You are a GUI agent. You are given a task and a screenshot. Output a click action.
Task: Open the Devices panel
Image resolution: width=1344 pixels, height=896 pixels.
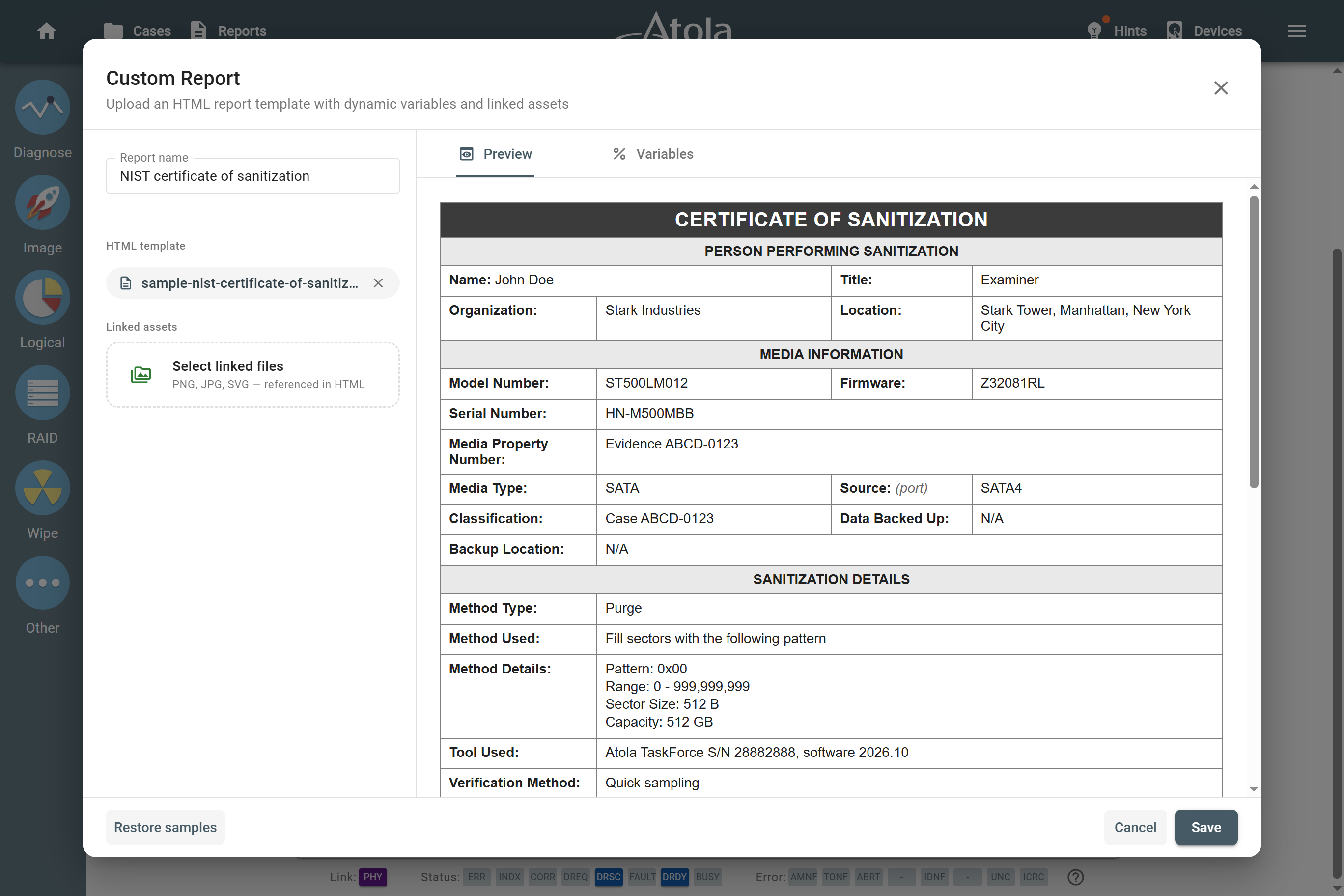pos(1204,31)
